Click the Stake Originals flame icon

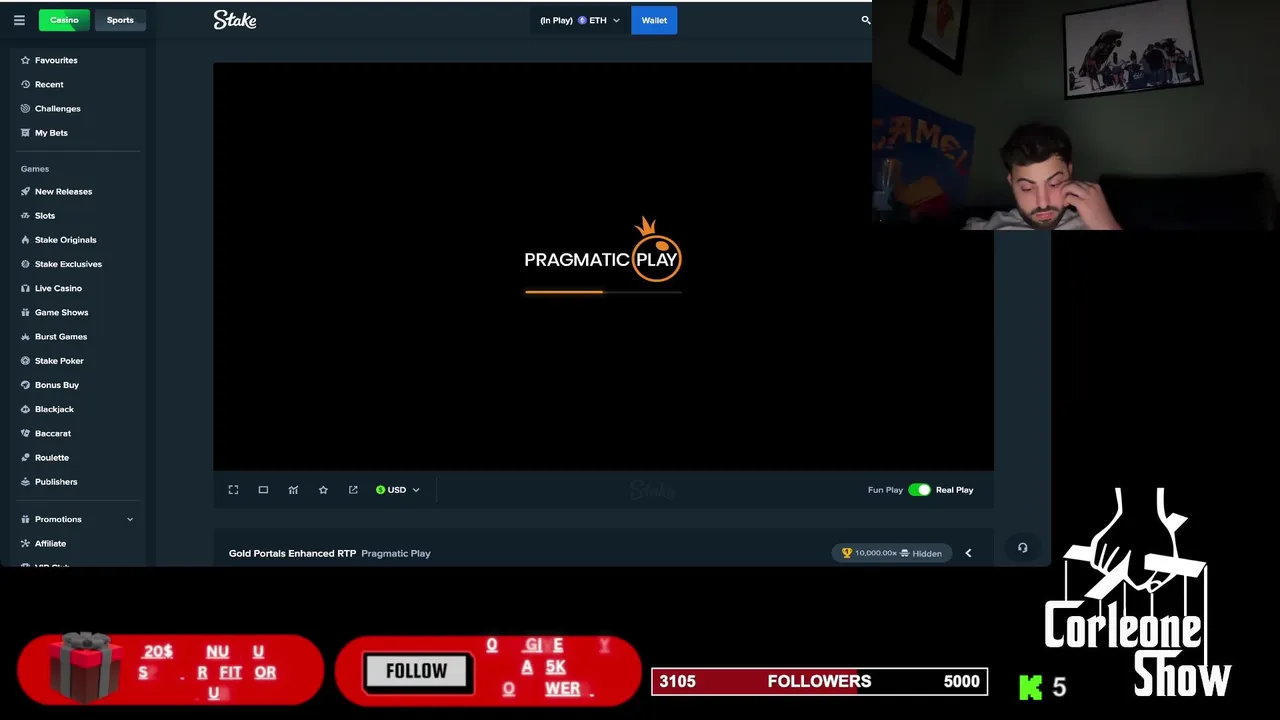tap(26, 240)
